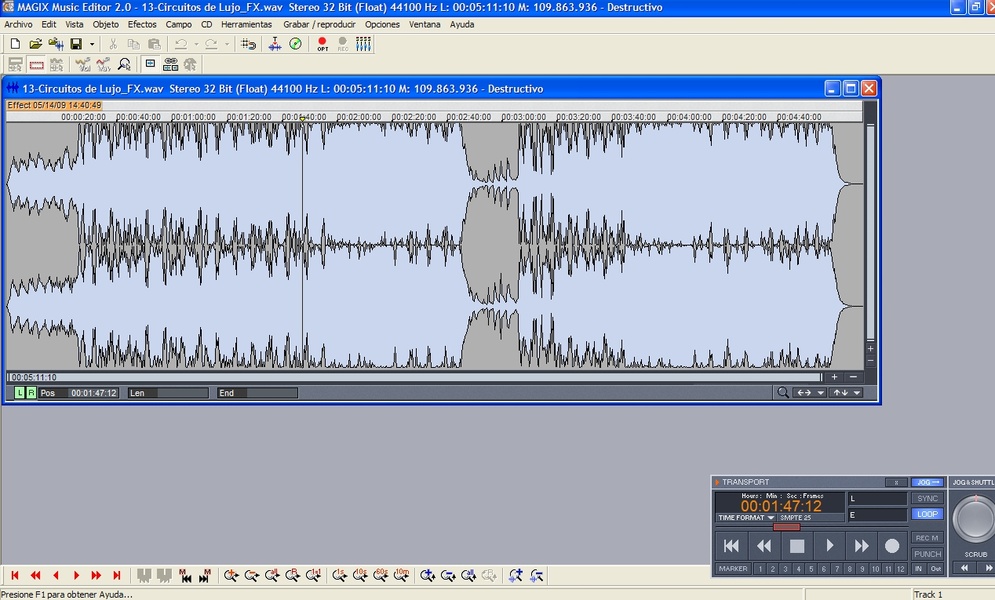Click the New file icon

click(15, 44)
